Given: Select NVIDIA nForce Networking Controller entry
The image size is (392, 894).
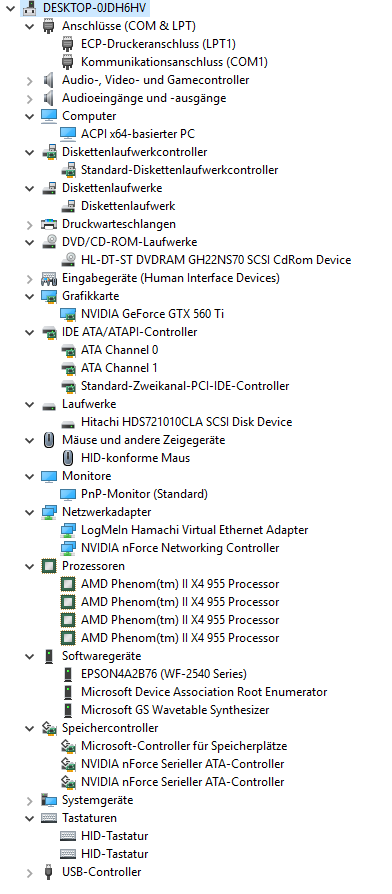Looking at the screenshot, I should [180, 548].
